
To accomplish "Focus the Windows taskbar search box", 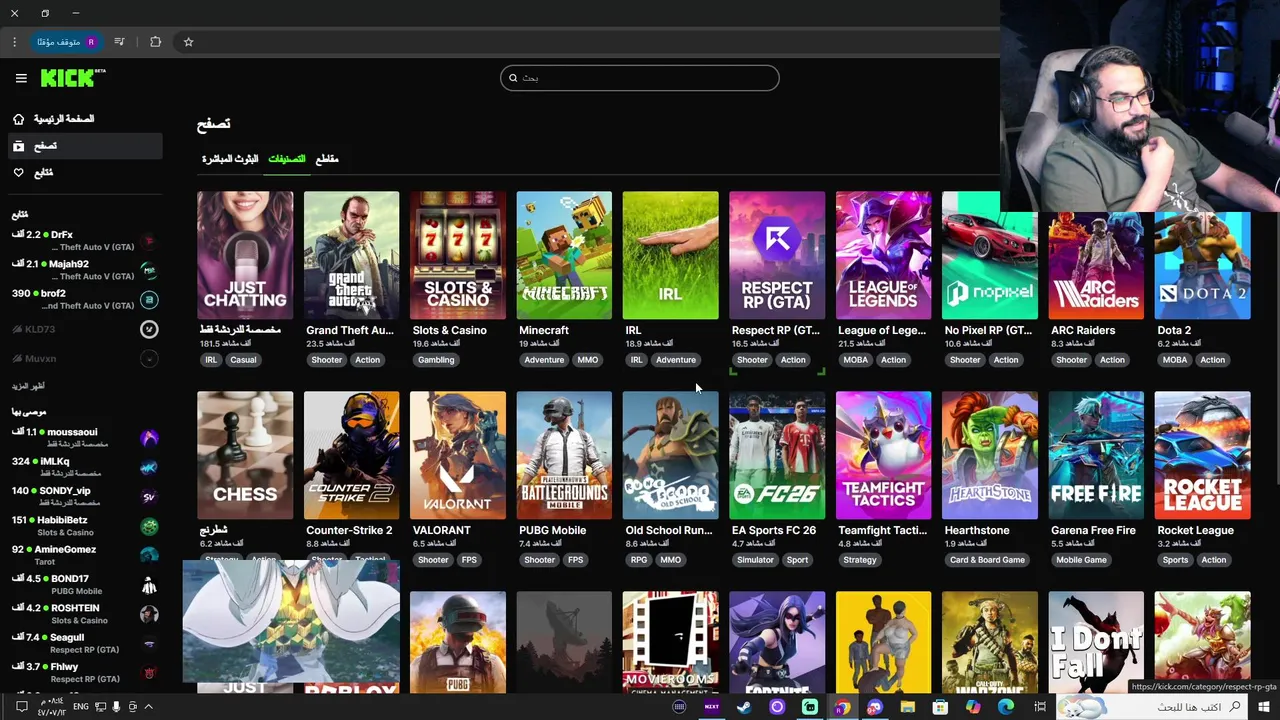I will pyautogui.click(x=1150, y=707).
